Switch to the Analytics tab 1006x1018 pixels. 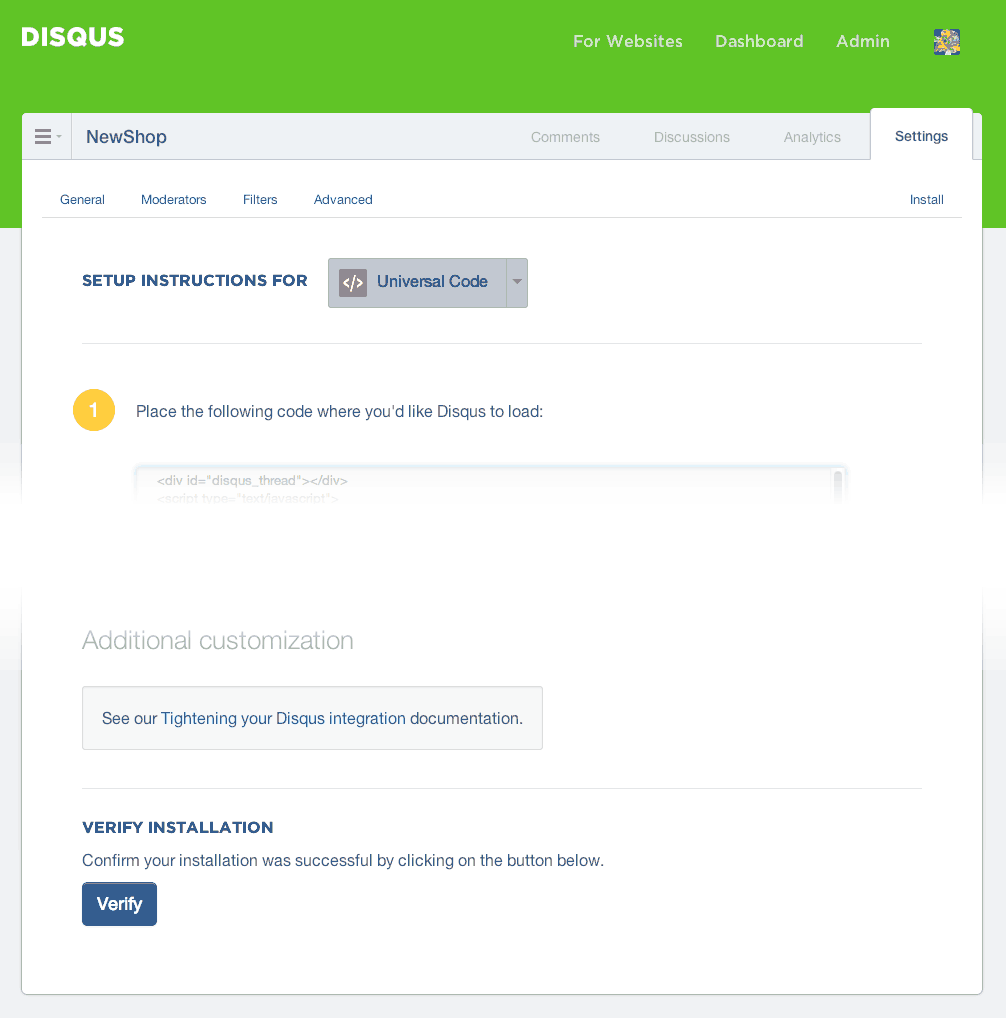point(812,137)
